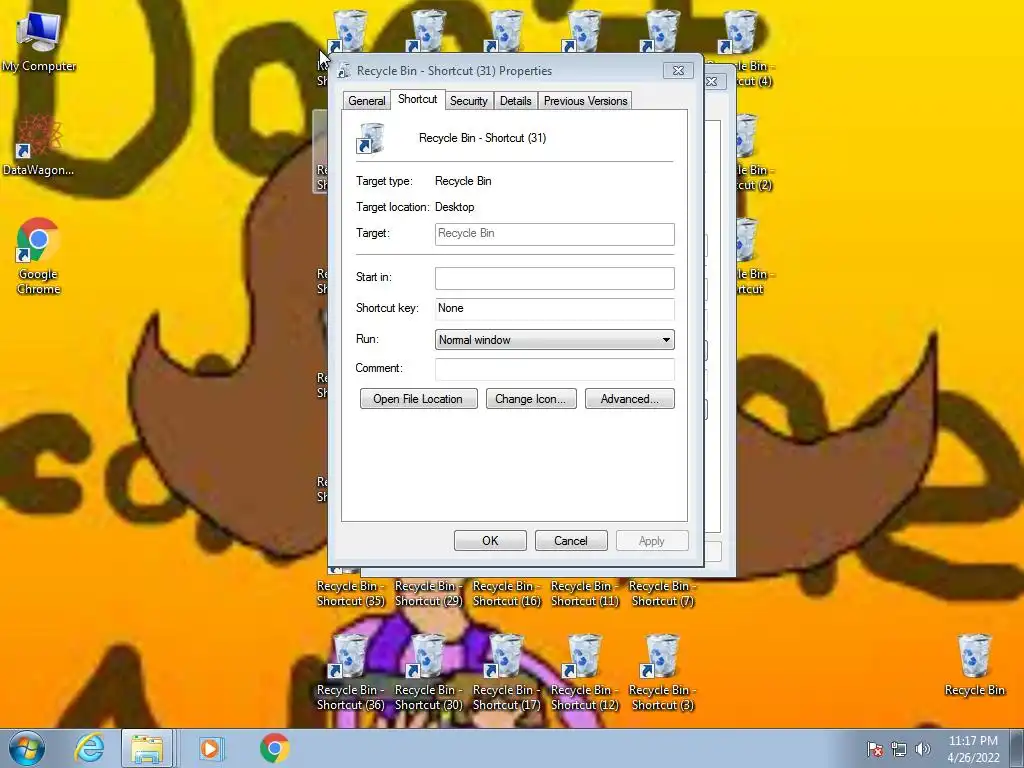The image size is (1024, 768).
Task: Close the Properties window behind the front dialog
Action: pyautogui.click(x=713, y=82)
